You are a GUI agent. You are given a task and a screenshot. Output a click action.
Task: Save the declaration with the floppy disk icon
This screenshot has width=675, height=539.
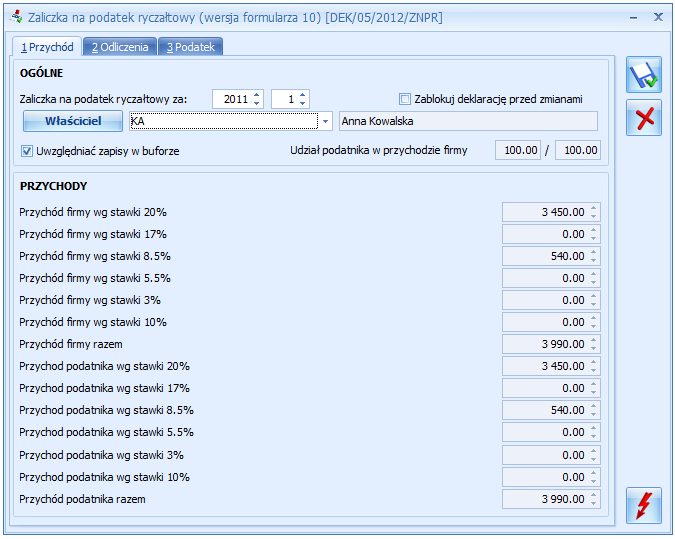(x=644, y=74)
